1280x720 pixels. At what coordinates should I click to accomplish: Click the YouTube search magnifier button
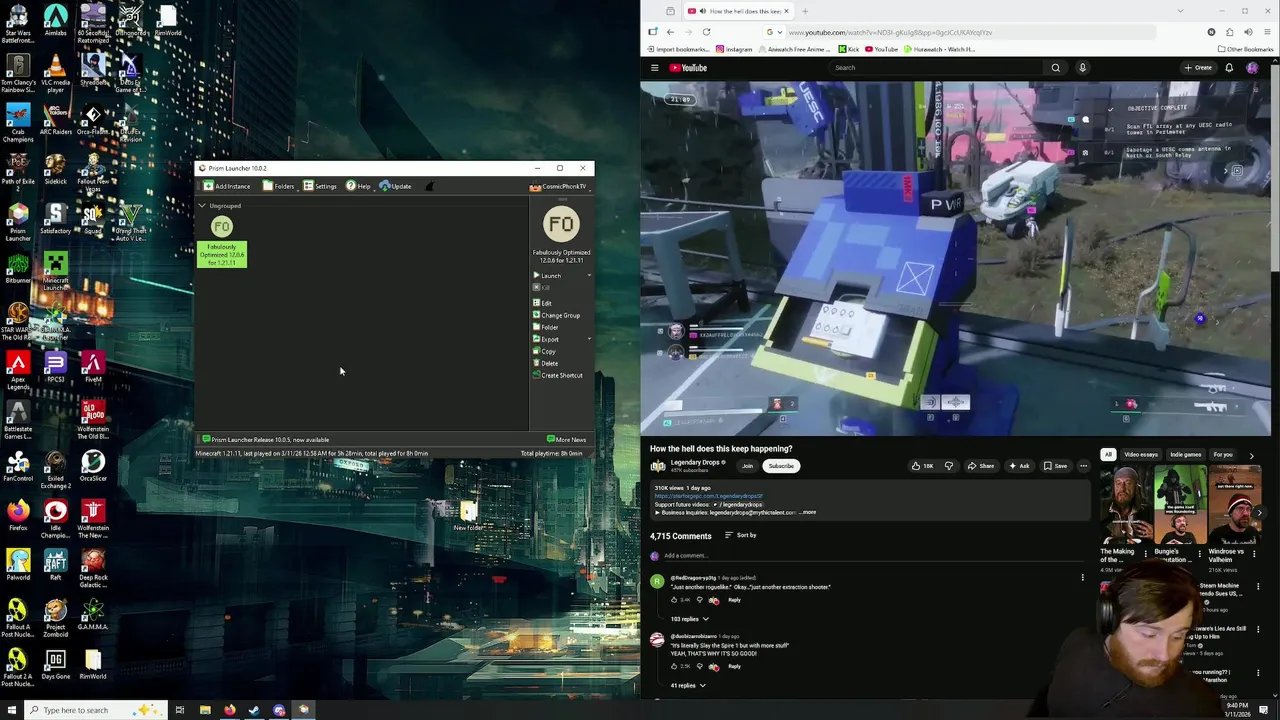[x=1055, y=68]
